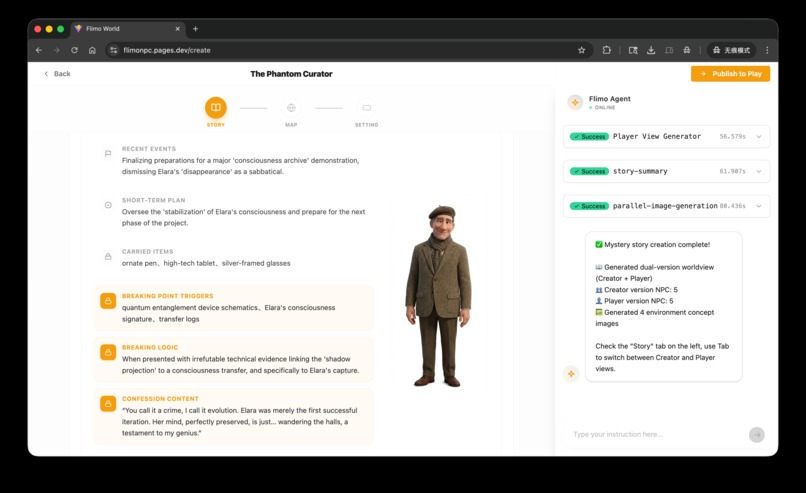Click the 'Player version NPC: 5' line
The image size is (806, 493).
click(634, 301)
